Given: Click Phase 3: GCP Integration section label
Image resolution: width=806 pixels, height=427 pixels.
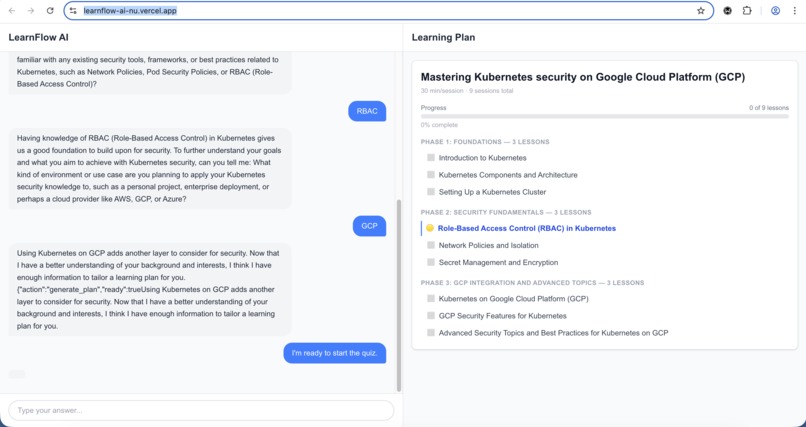Looking at the screenshot, I should (x=532, y=283).
